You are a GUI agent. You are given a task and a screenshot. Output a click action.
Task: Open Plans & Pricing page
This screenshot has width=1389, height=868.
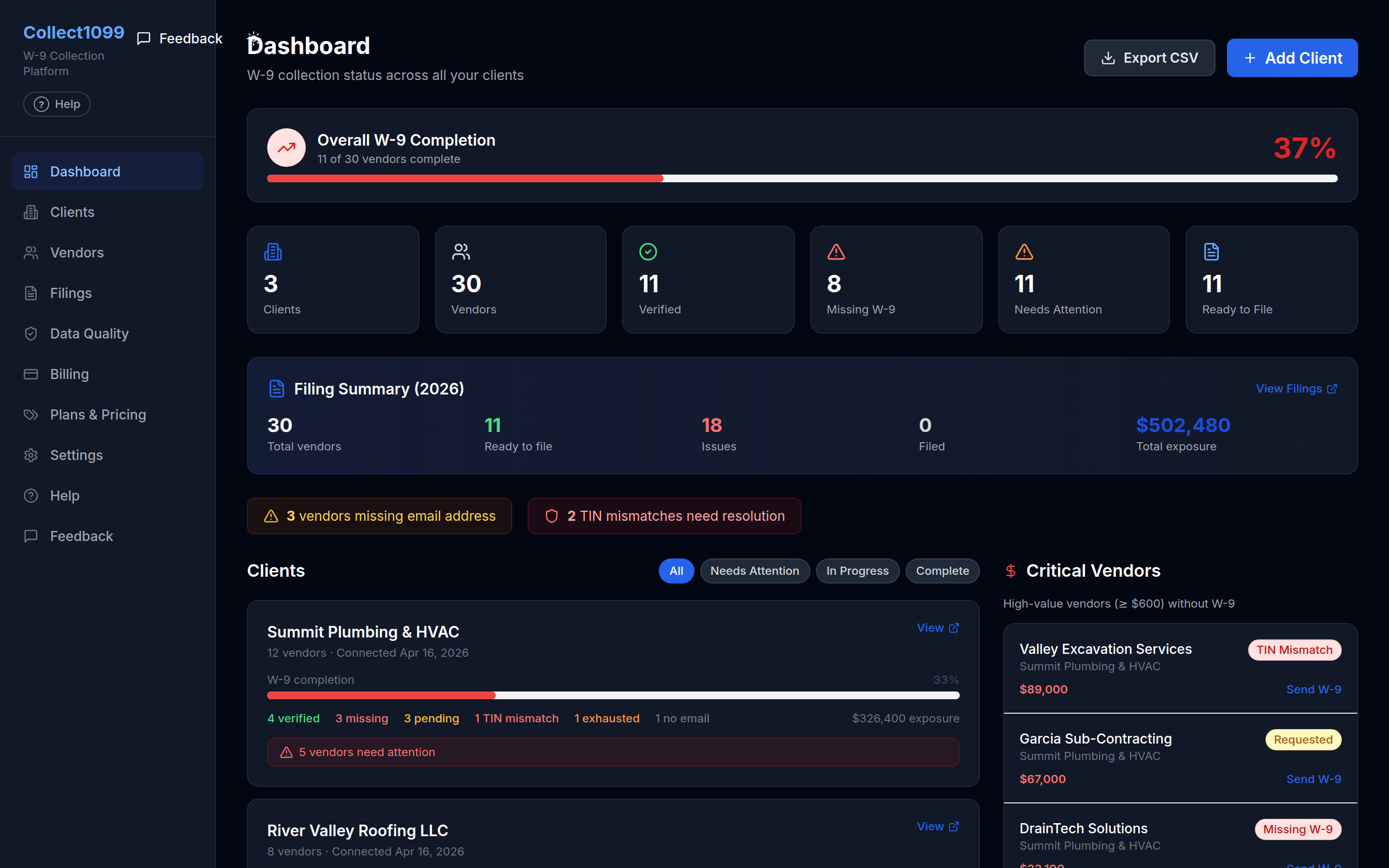tap(108, 415)
